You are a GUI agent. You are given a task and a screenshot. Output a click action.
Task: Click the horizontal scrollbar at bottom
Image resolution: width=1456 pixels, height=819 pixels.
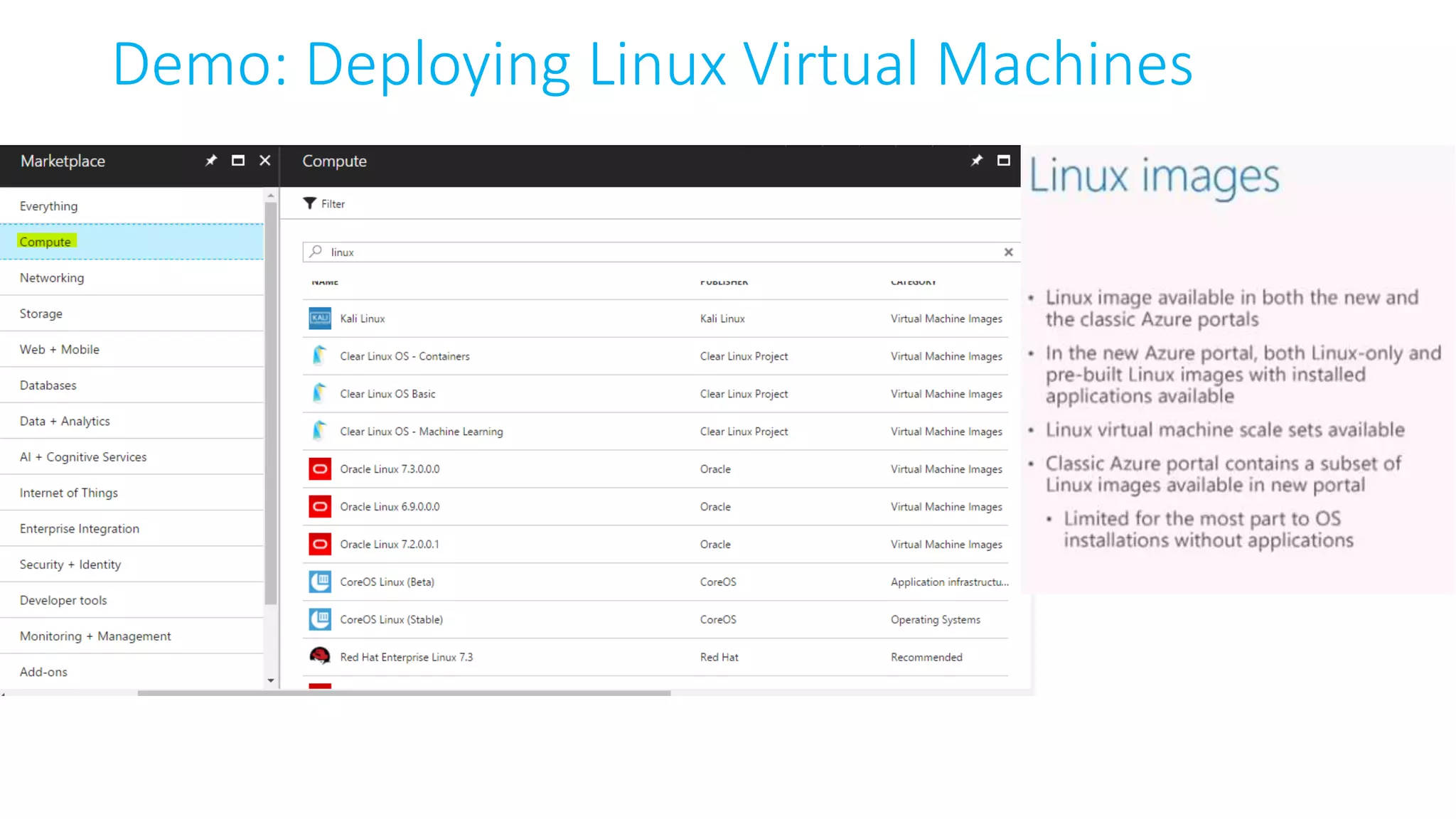404,692
